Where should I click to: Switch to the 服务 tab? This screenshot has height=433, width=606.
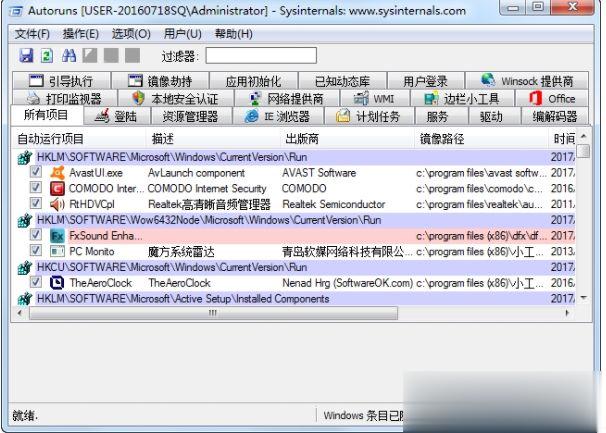(441, 116)
